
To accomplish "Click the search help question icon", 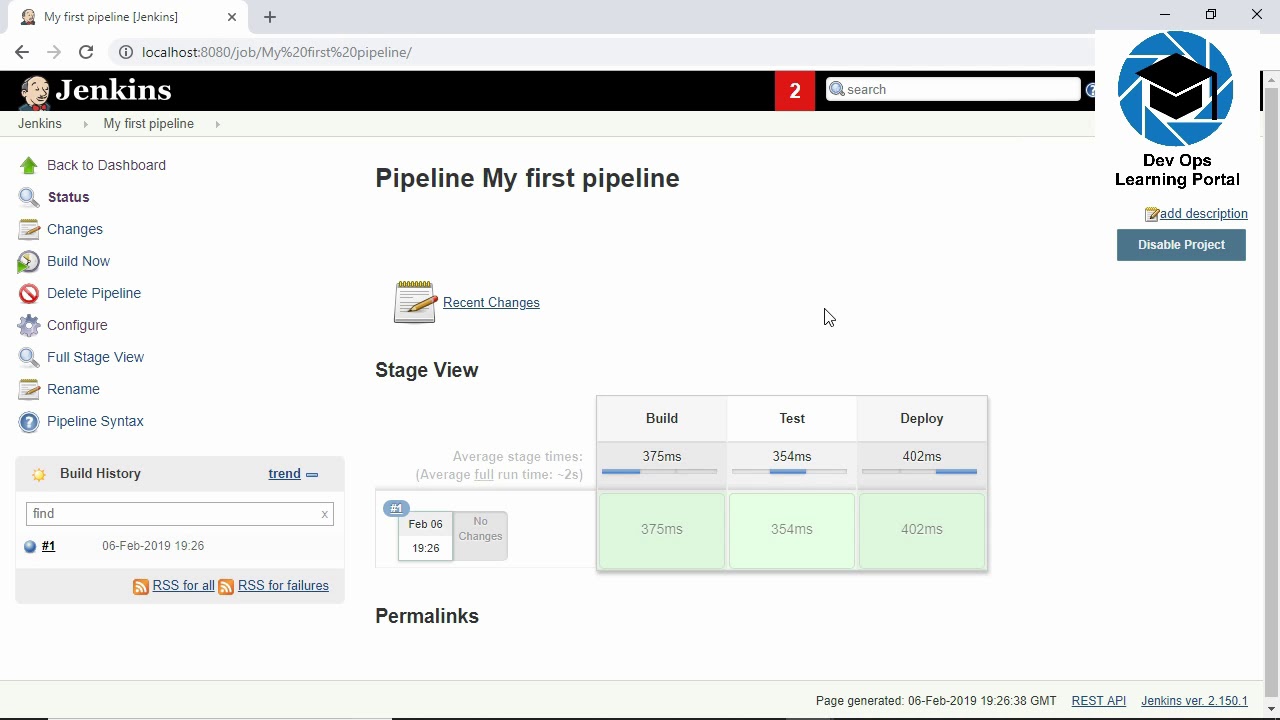I will (x=1090, y=90).
